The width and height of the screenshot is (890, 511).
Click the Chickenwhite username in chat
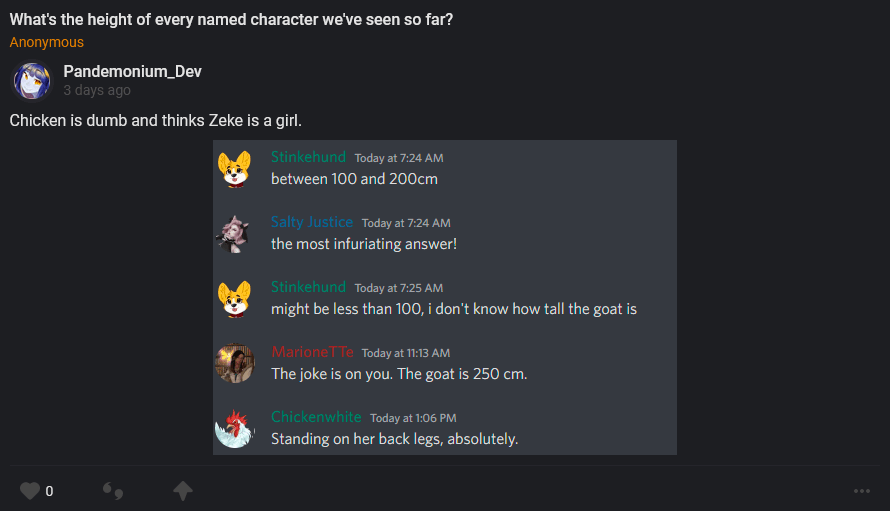(x=316, y=417)
